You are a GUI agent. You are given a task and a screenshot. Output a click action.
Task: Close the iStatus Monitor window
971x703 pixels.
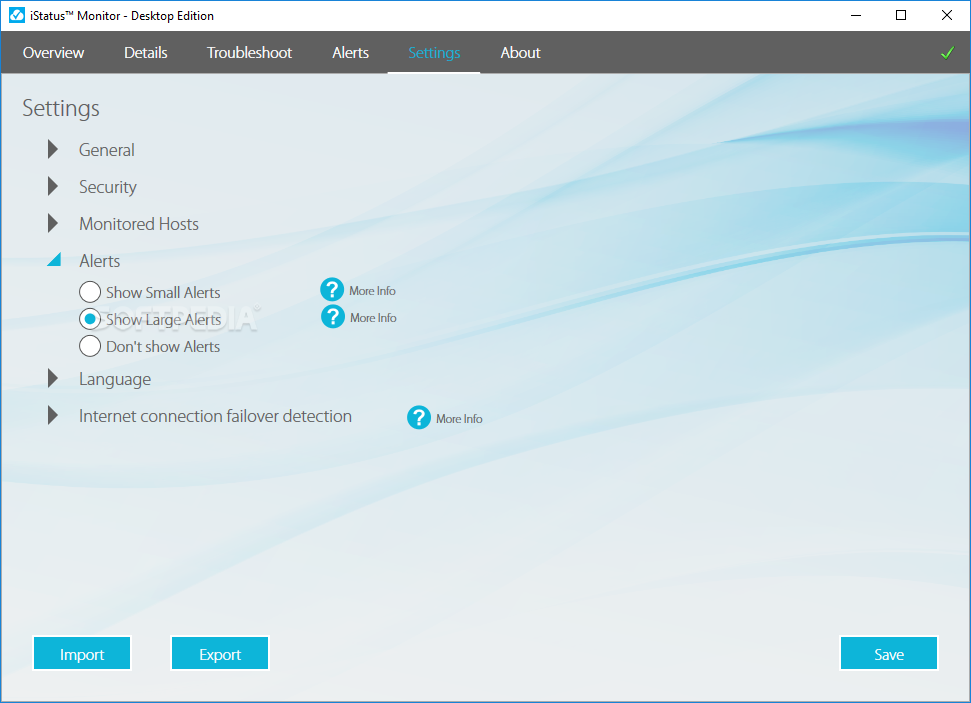click(x=947, y=15)
